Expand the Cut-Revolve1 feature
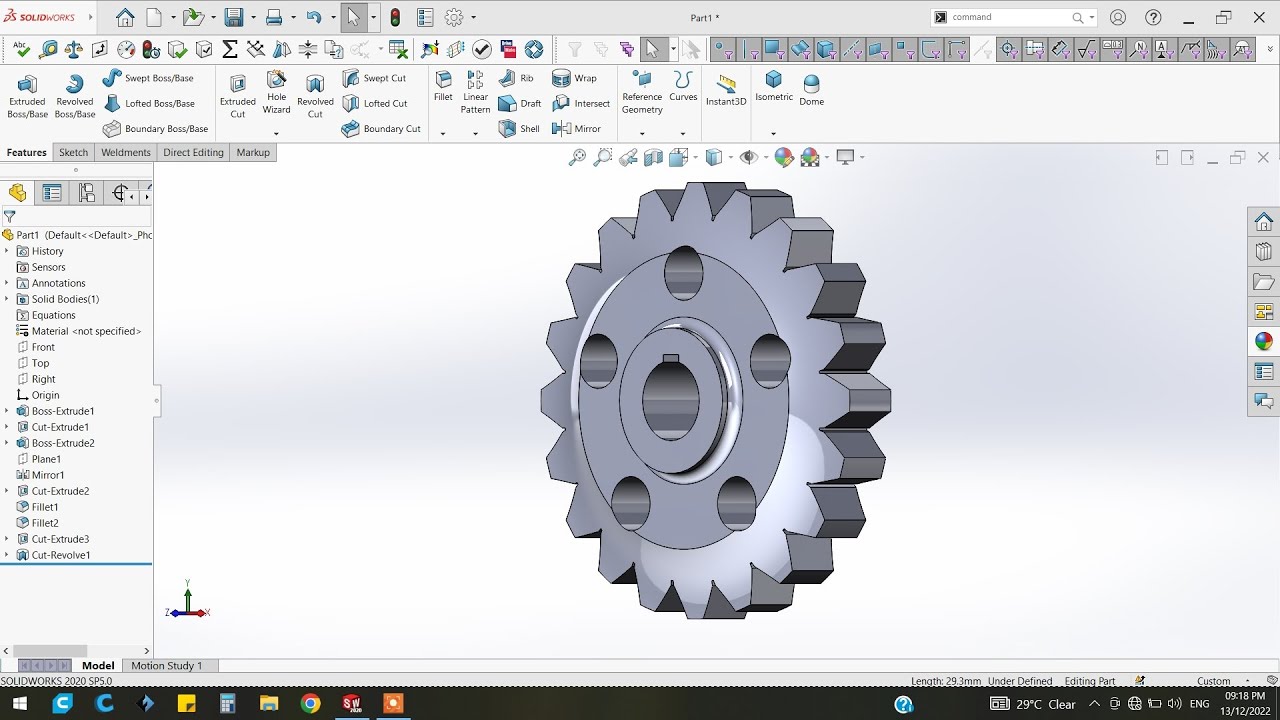 (x=7, y=555)
